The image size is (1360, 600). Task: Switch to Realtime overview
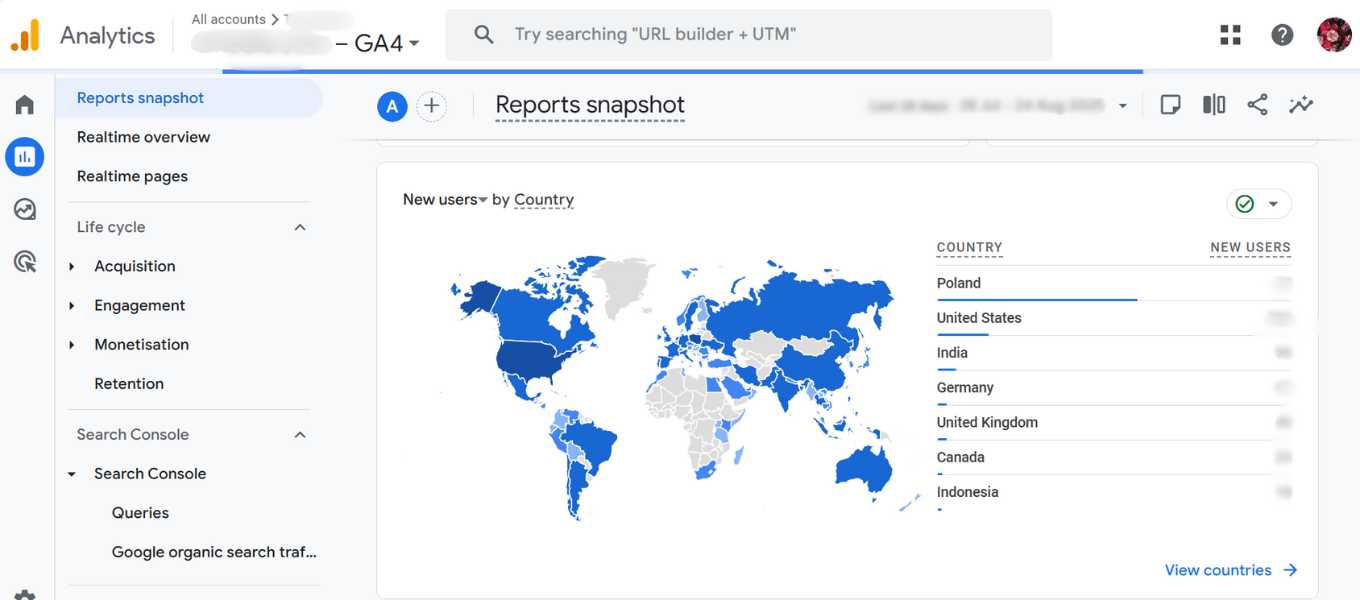[143, 137]
